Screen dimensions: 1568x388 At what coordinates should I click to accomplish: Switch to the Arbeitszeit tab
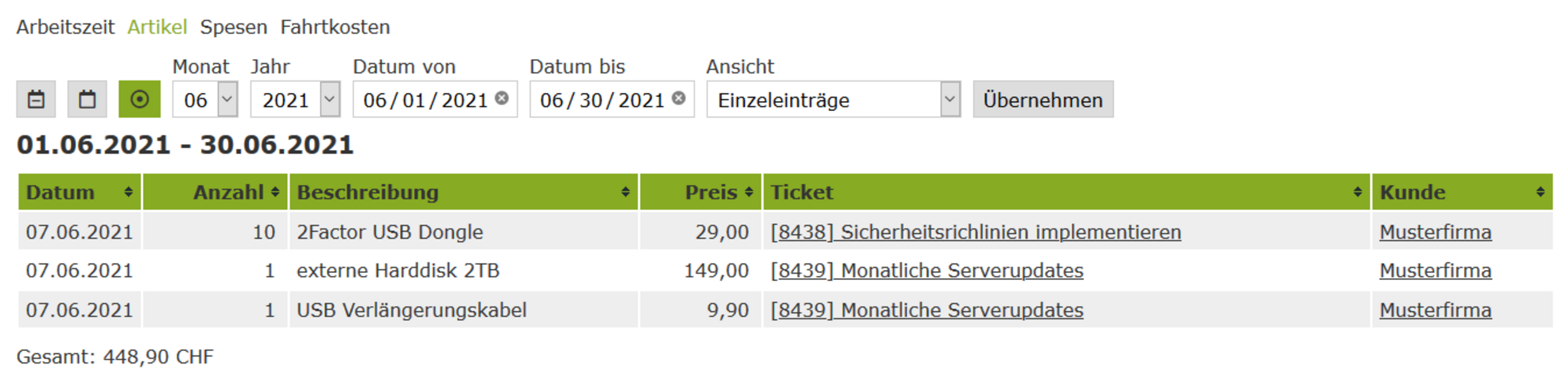[65, 27]
